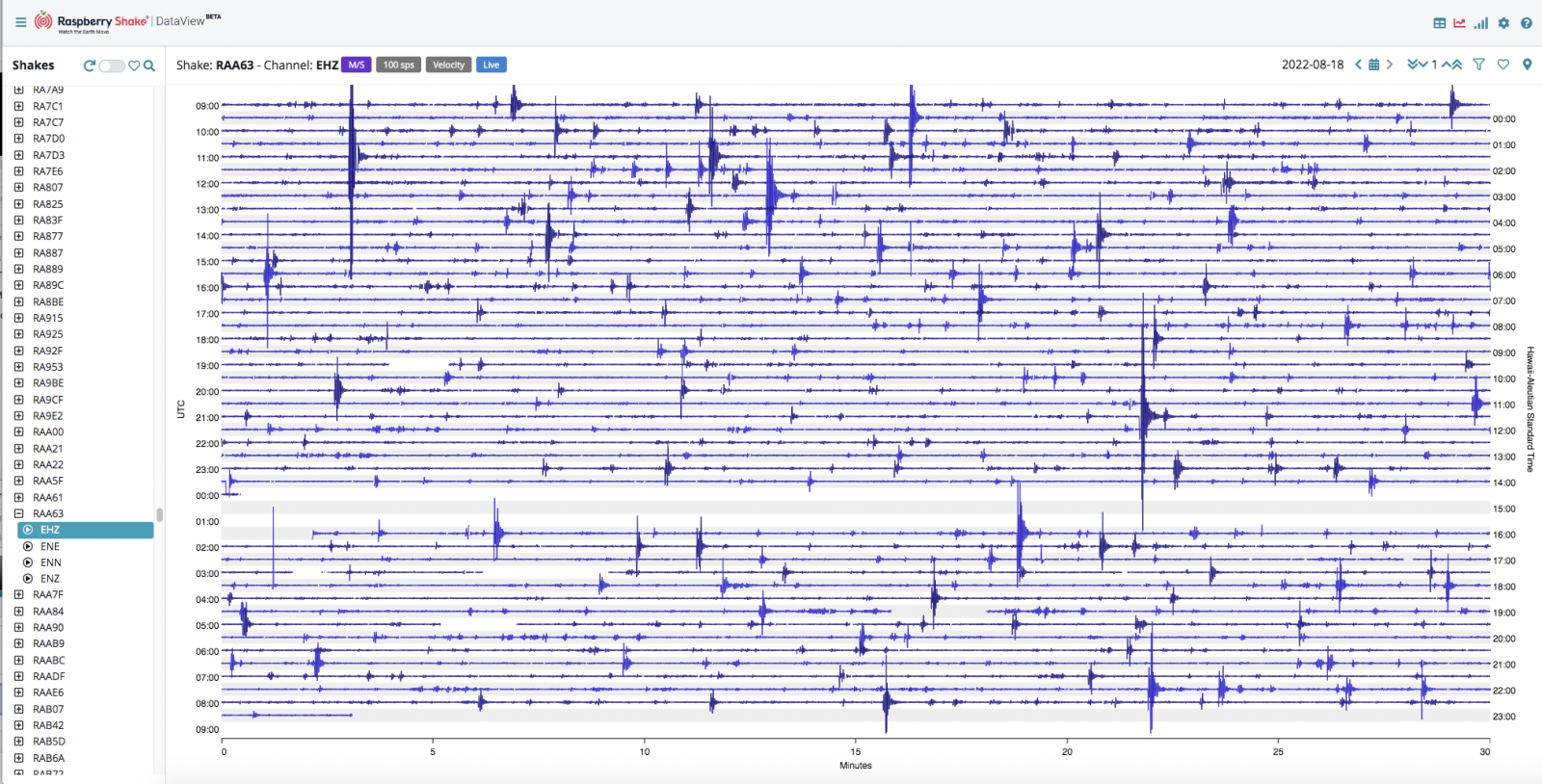Toggle favorites heart in Shakes panel
Image resolution: width=1542 pixels, height=784 pixels.
(x=134, y=65)
